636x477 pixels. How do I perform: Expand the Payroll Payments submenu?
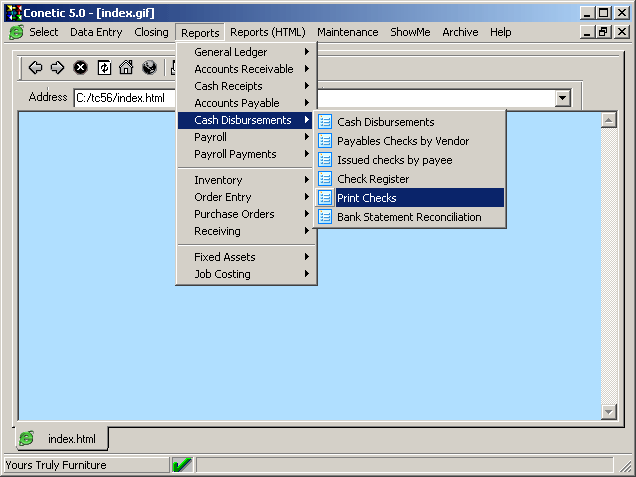coord(245,154)
